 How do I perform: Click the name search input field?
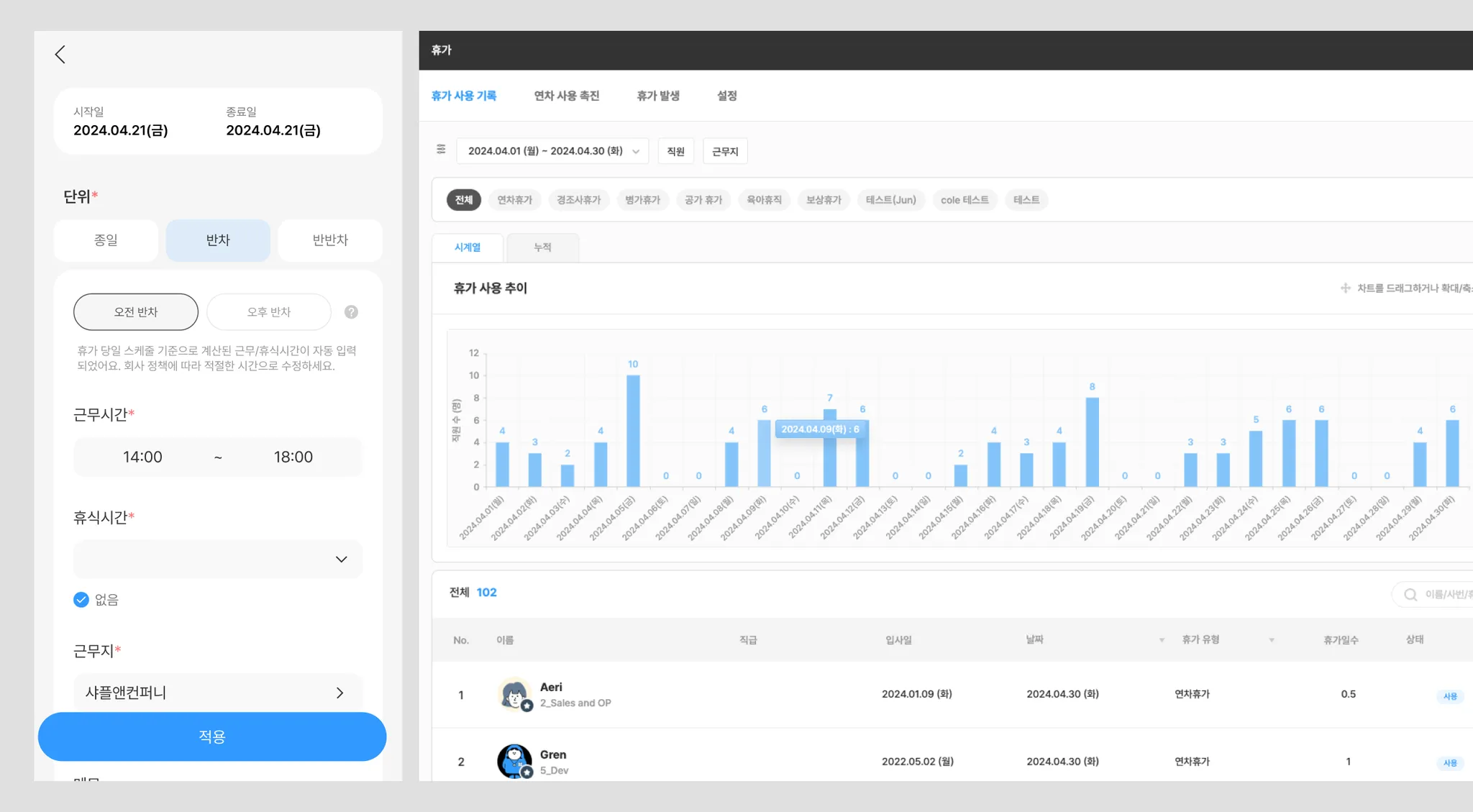(1433, 595)
